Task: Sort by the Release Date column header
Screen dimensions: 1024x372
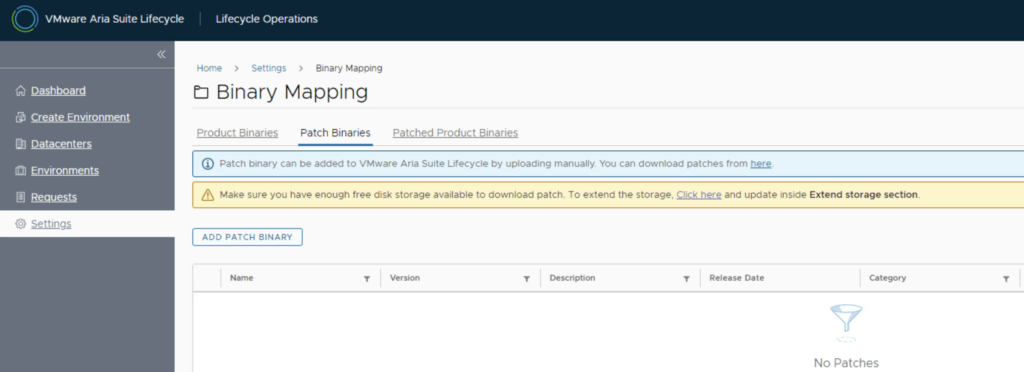Action: click(x=737, y=278)
